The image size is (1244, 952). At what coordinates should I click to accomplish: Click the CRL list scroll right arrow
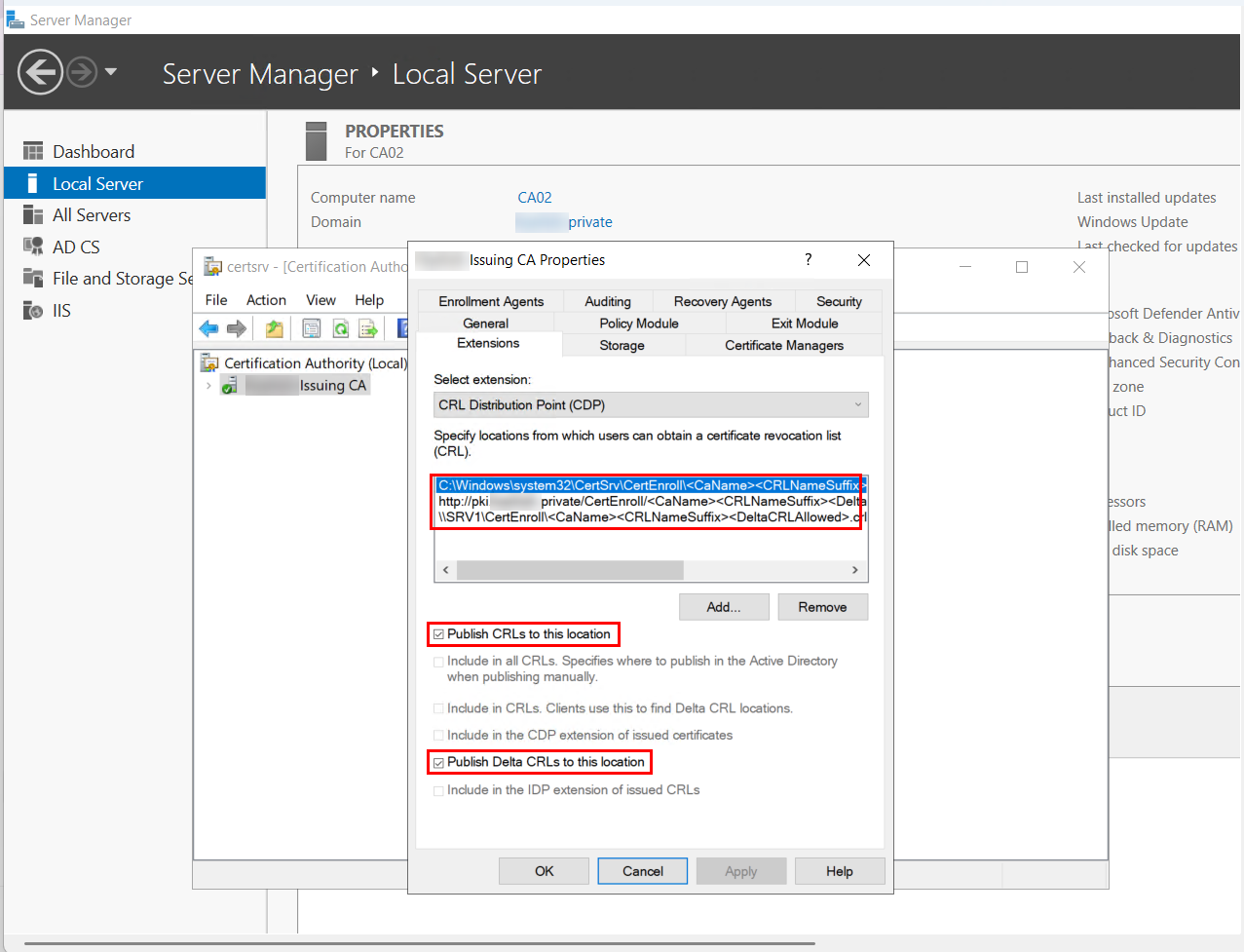pyautogui.click(x=855, y=570)
